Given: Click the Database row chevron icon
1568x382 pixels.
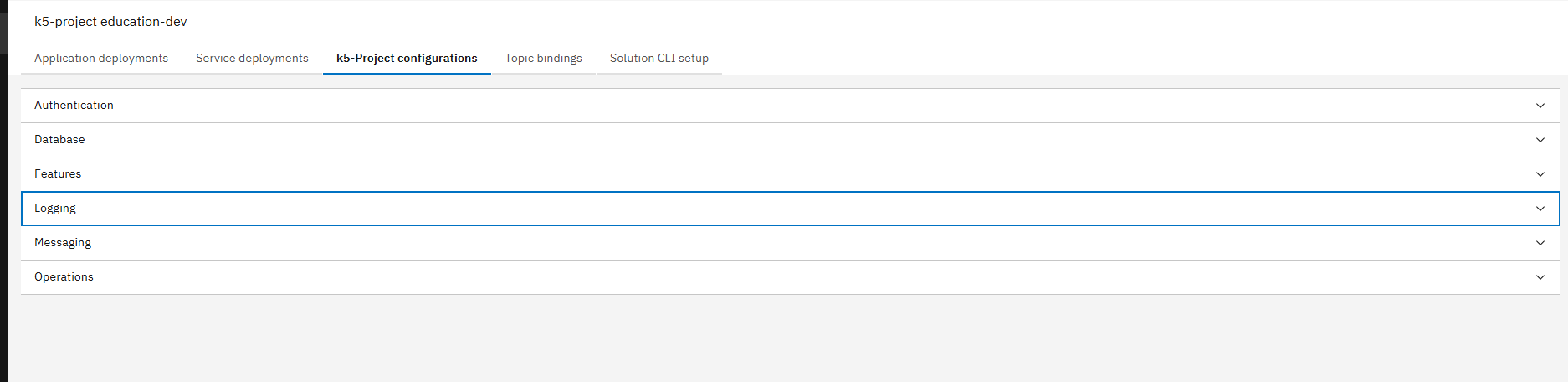Looking at the screenshot, I should [1540, 140].
